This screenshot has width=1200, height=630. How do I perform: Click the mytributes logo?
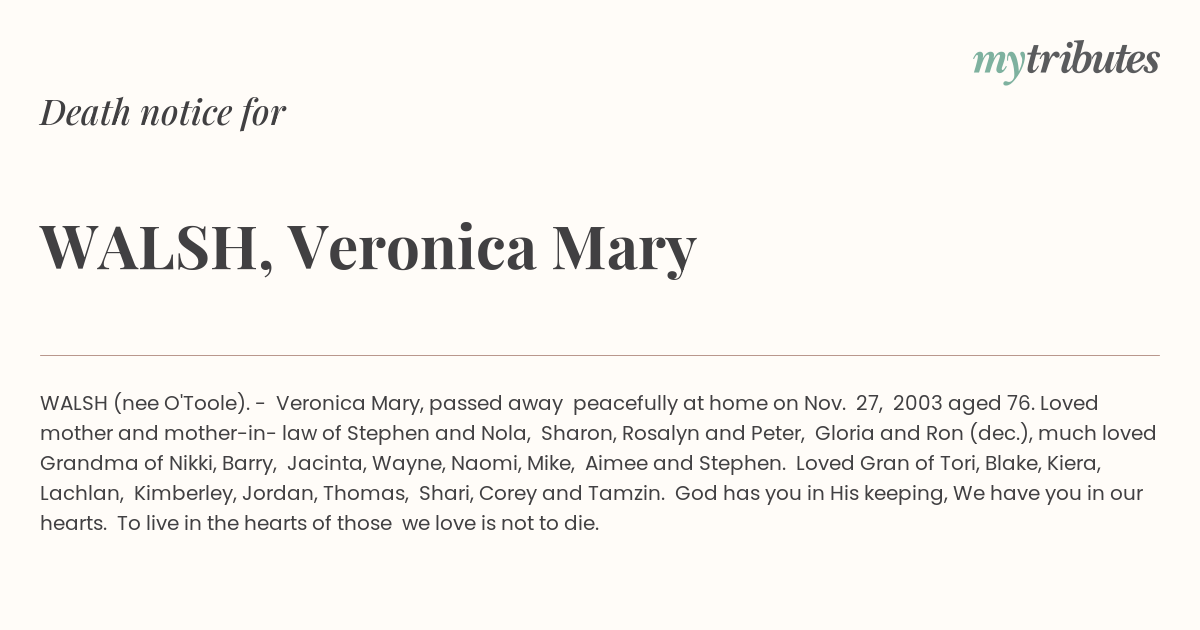click(x=1066, y=61)
